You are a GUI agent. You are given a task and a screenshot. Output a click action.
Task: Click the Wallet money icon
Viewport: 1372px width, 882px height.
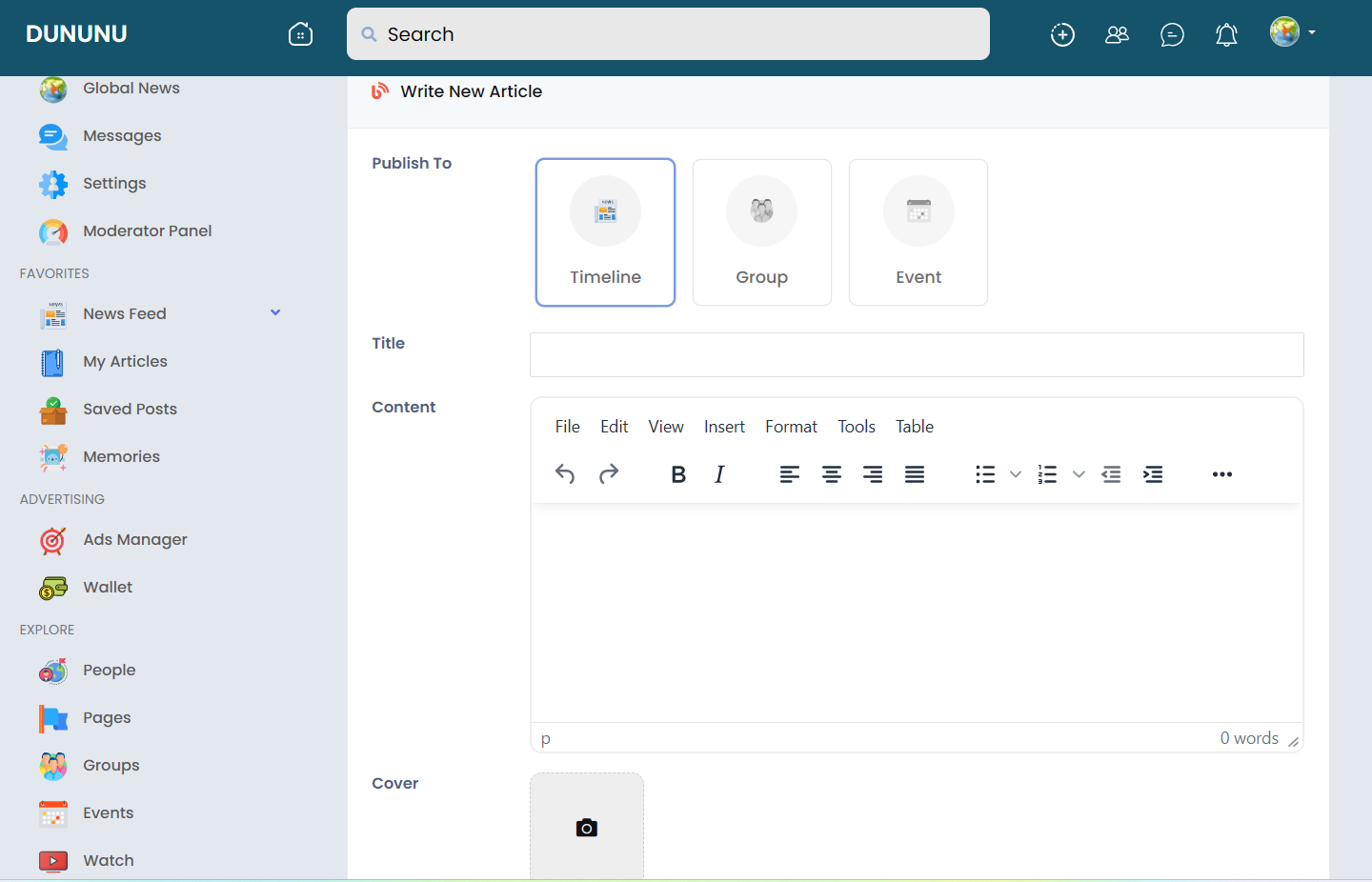click(x=52, y=588)
